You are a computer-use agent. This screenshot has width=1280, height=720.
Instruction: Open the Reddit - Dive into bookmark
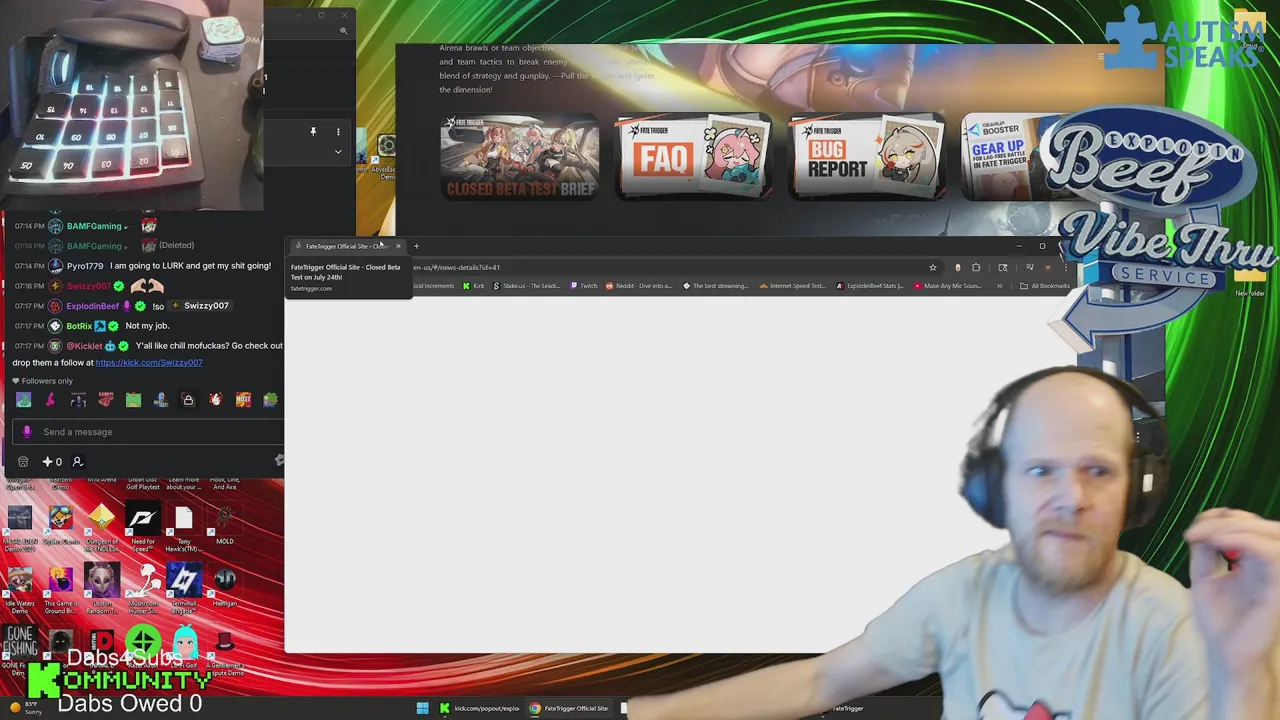639,286
